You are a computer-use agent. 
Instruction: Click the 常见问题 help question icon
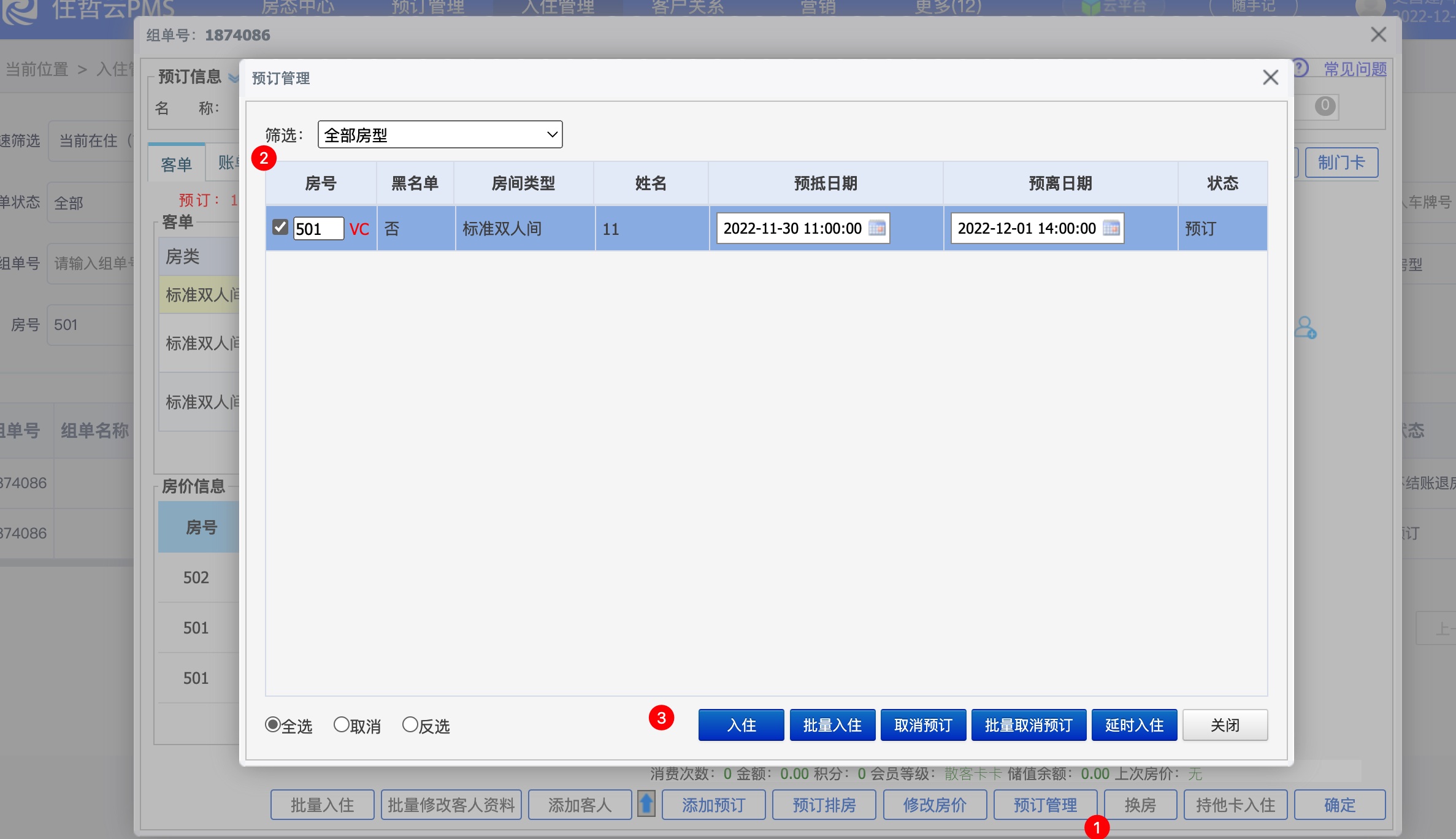point(1300,68)
